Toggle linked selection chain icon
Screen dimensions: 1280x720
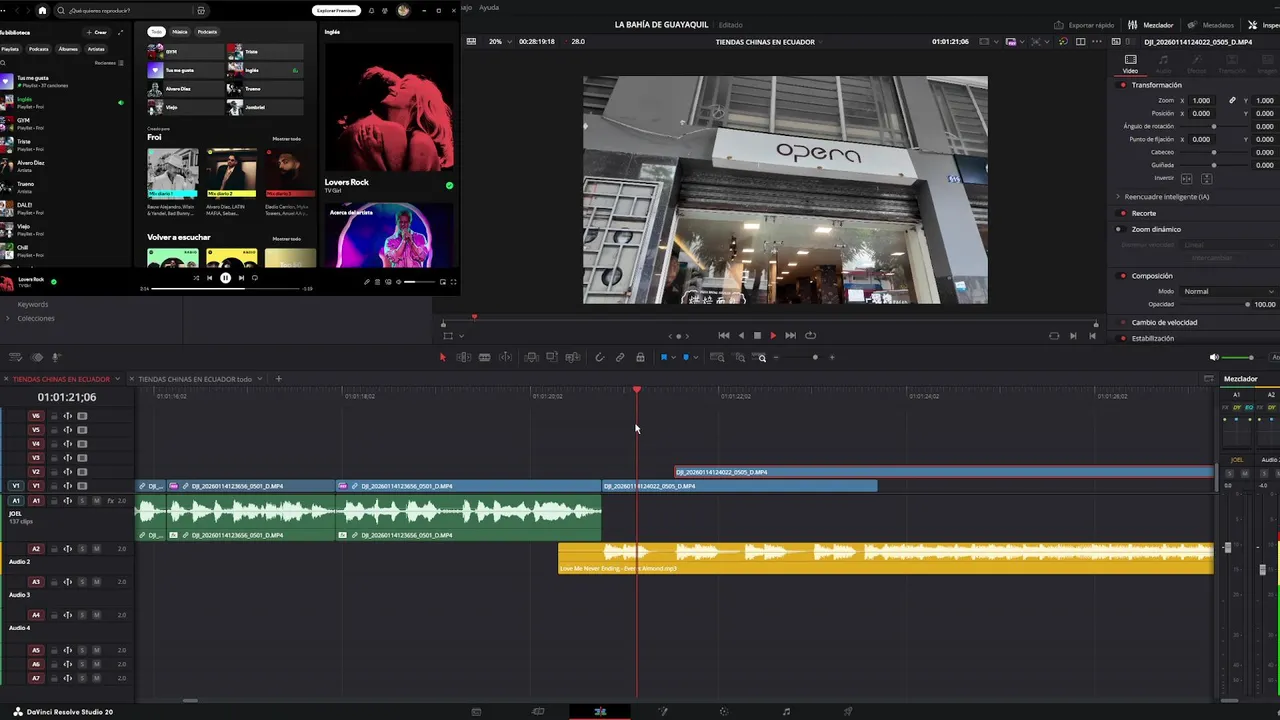tap(620, 357)
